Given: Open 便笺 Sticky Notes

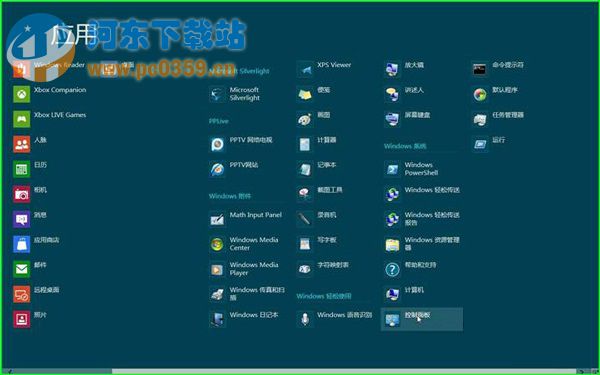Looking at the screenshot, I should pyautogui.click(x=314, y=94).
